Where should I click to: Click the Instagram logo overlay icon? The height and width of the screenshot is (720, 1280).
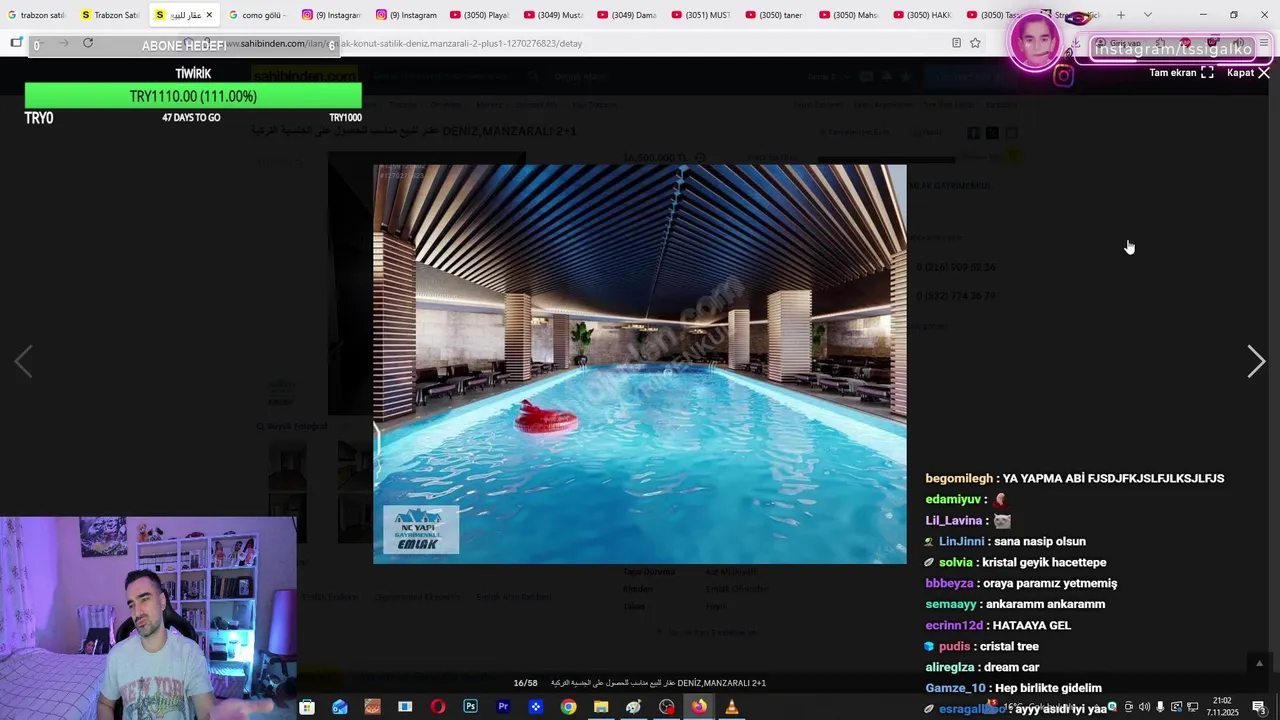click(1063, 76)
